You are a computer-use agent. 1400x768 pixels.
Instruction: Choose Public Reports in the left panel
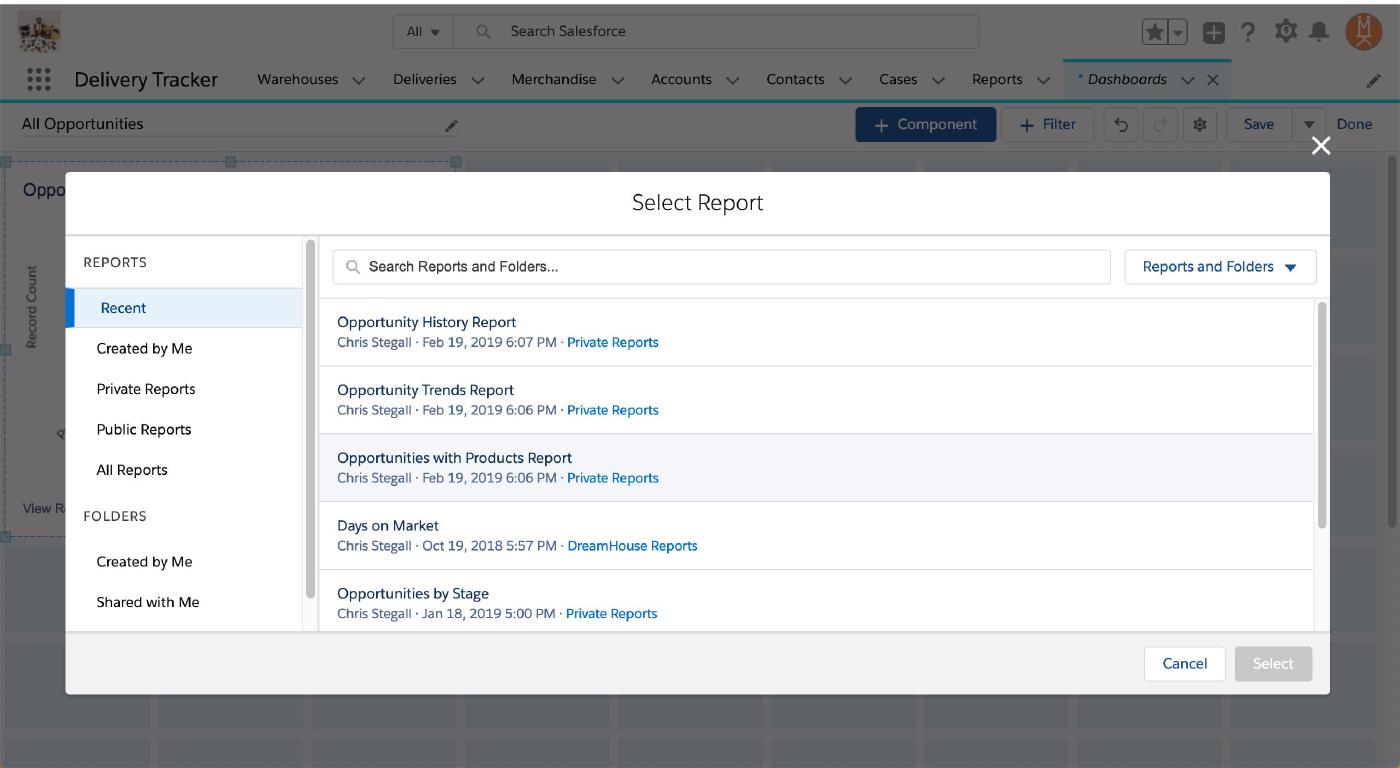[x=144, y=430]
